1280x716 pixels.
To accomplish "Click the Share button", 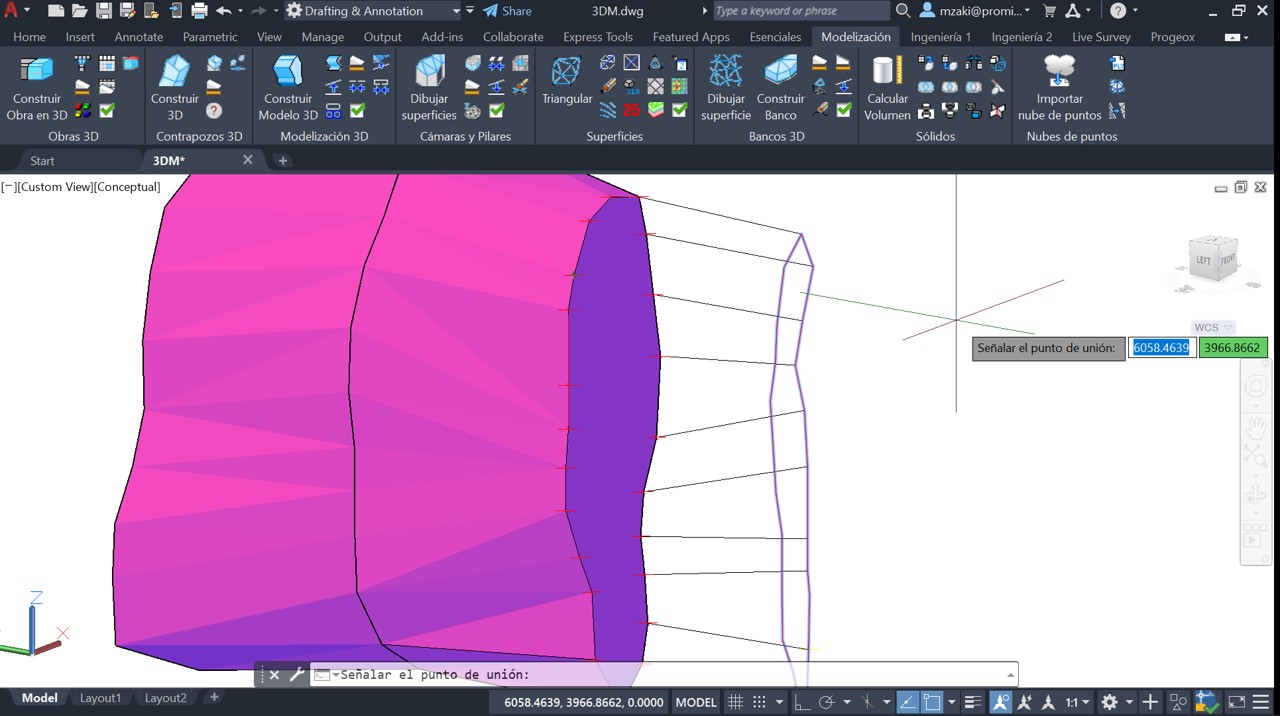I will click(x=508, y=11).
